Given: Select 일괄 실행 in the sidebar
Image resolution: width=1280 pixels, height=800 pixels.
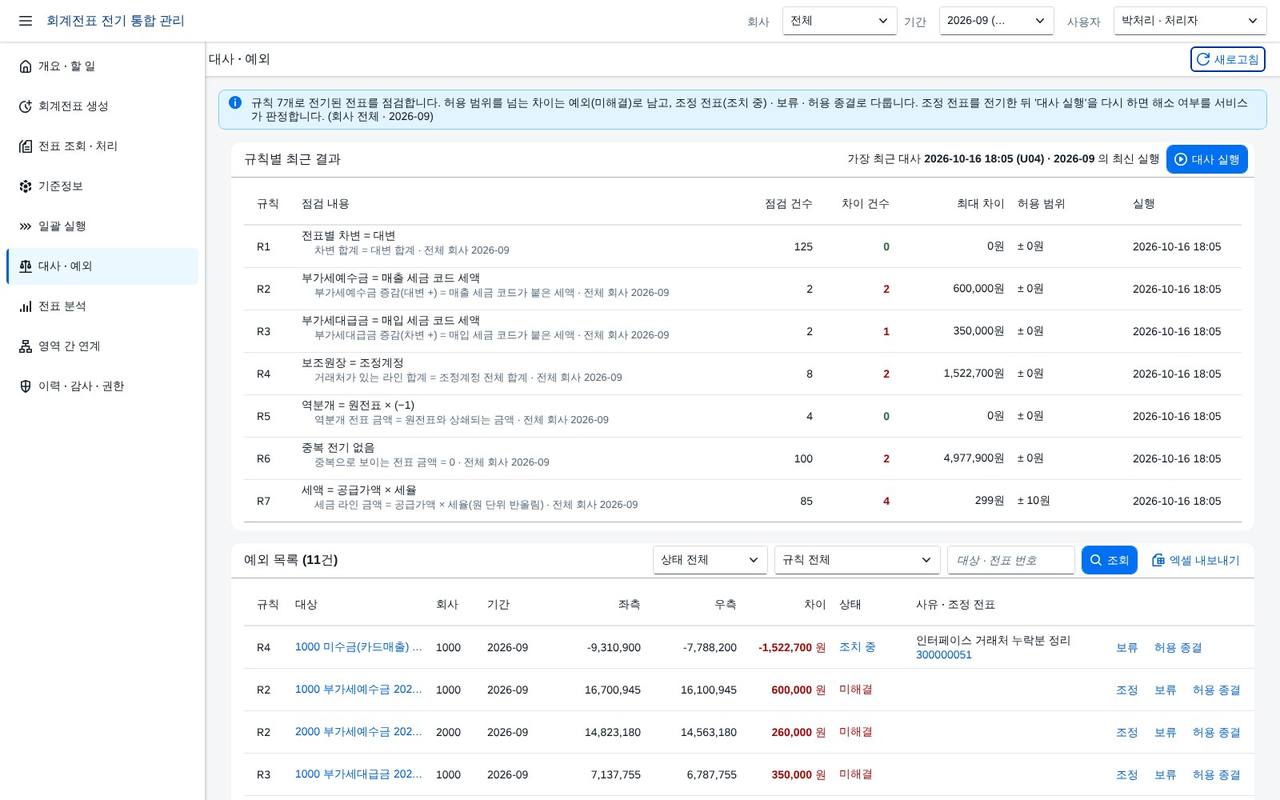Looking at the screenshot, I should pyautogui.click(x=102, y=226).
